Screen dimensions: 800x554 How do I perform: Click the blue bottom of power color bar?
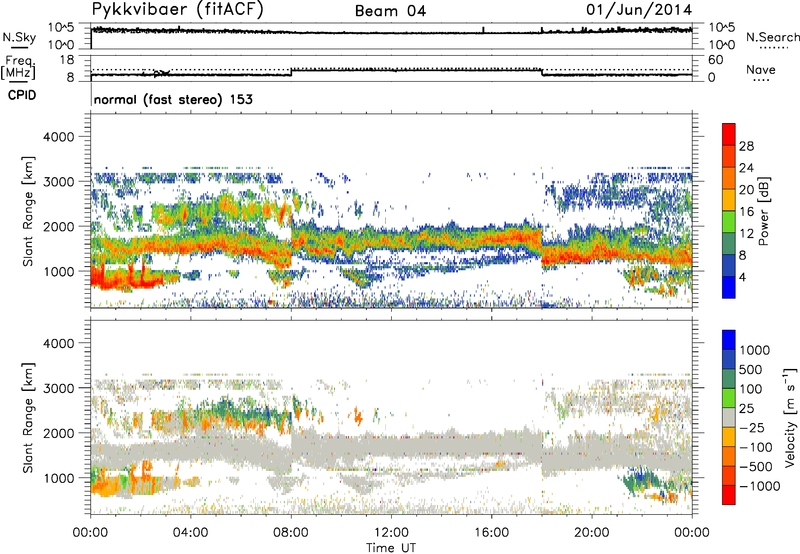tap(729, 288)
